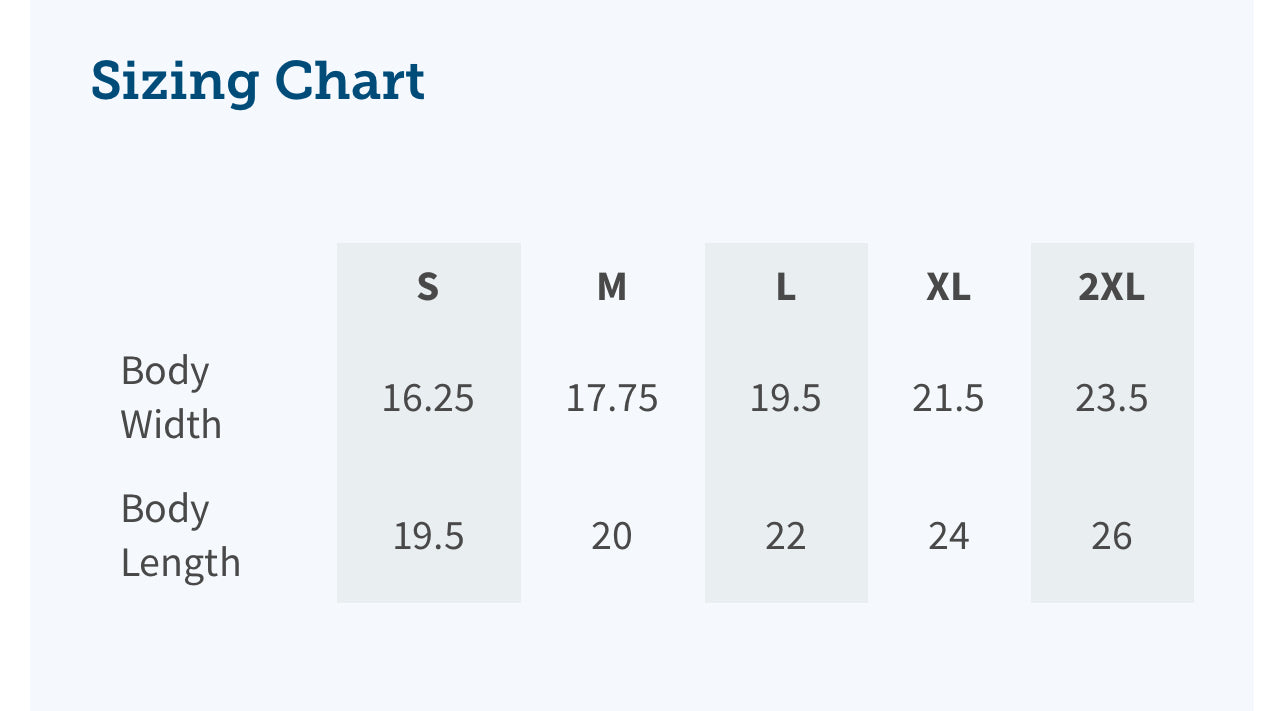Select the L size column header
Screen dimensions: 1284x711
coord(786,288)
